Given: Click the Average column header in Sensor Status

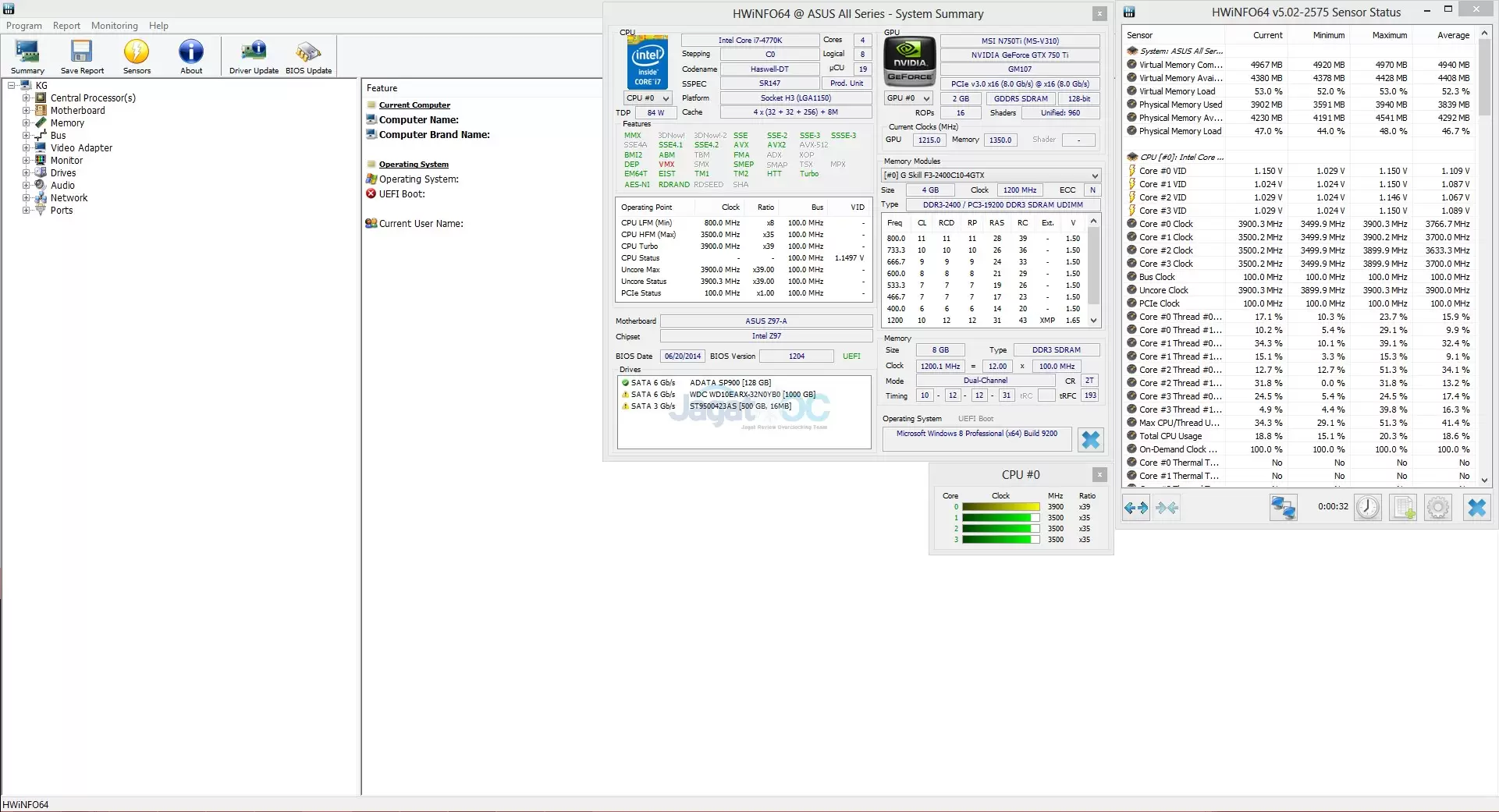Looking at the screenshot, I should click(1453, 35).
